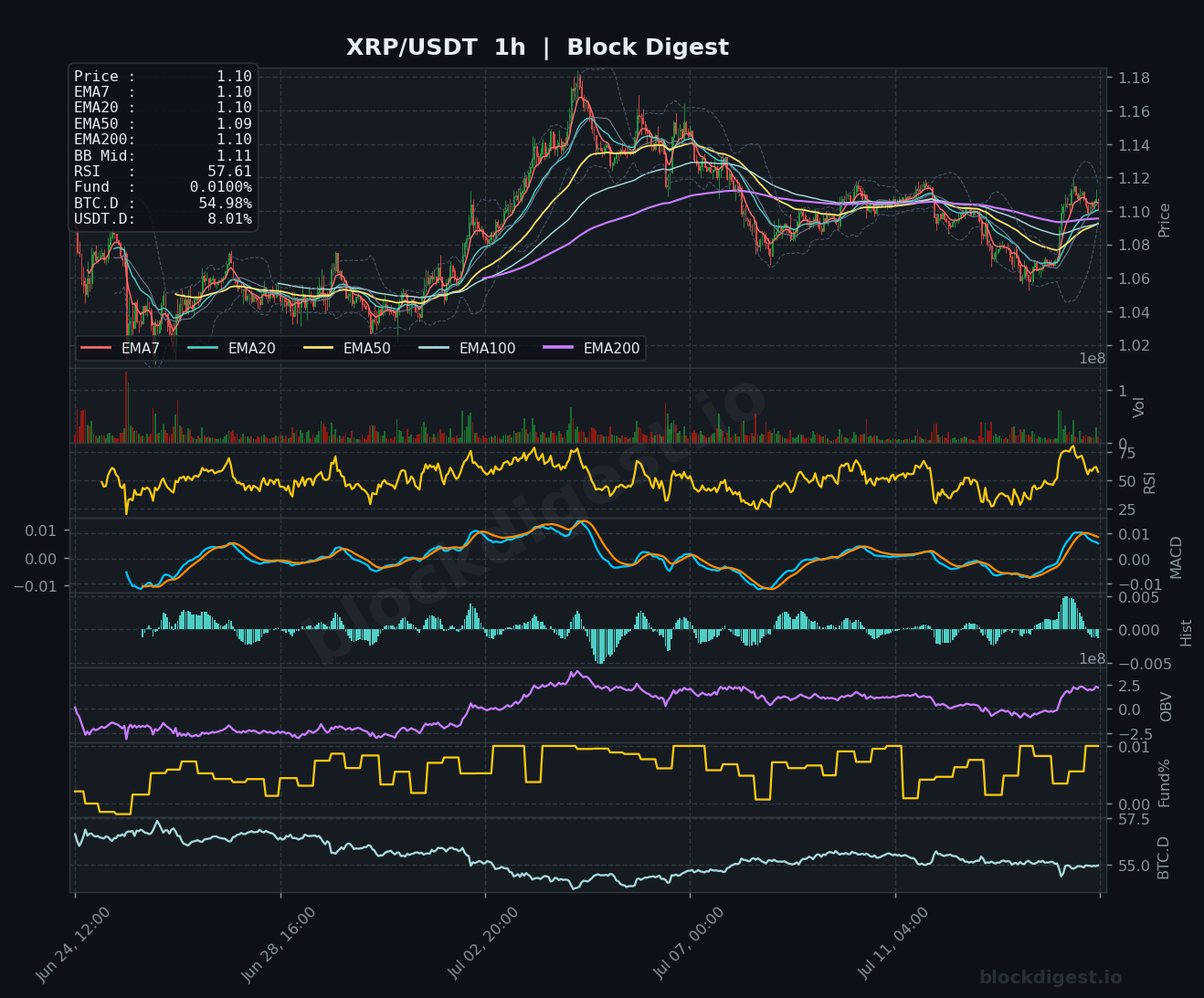Click the Vol axis label
The image size is (1204, 998).
click(x=1138, y=407)
